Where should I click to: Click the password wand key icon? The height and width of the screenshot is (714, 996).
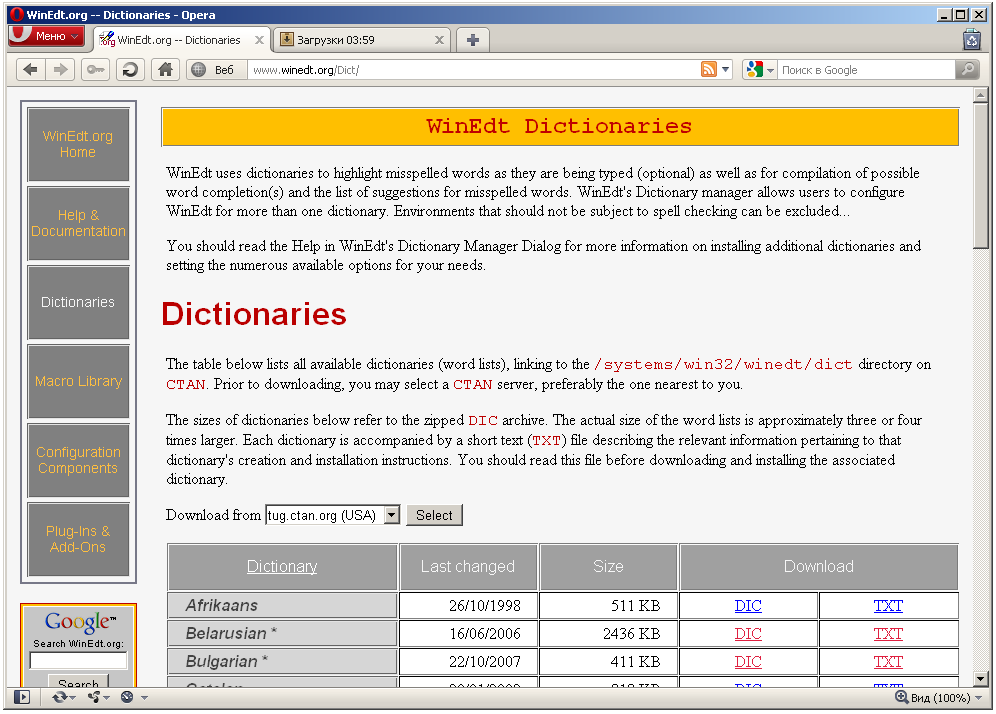tap(95, 69)
